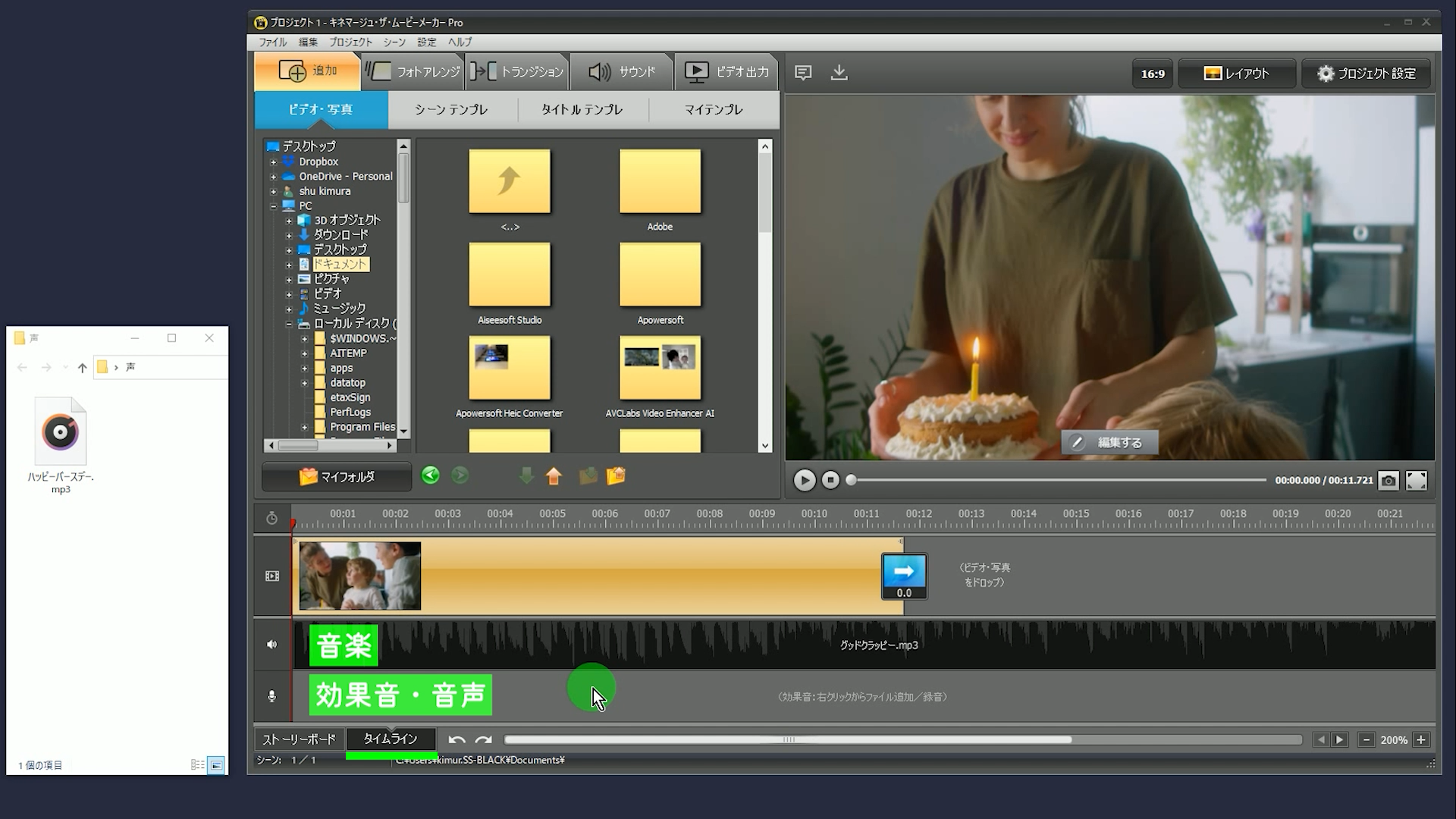
Task: Collapse the PC tree node
Action: point(274,206)
